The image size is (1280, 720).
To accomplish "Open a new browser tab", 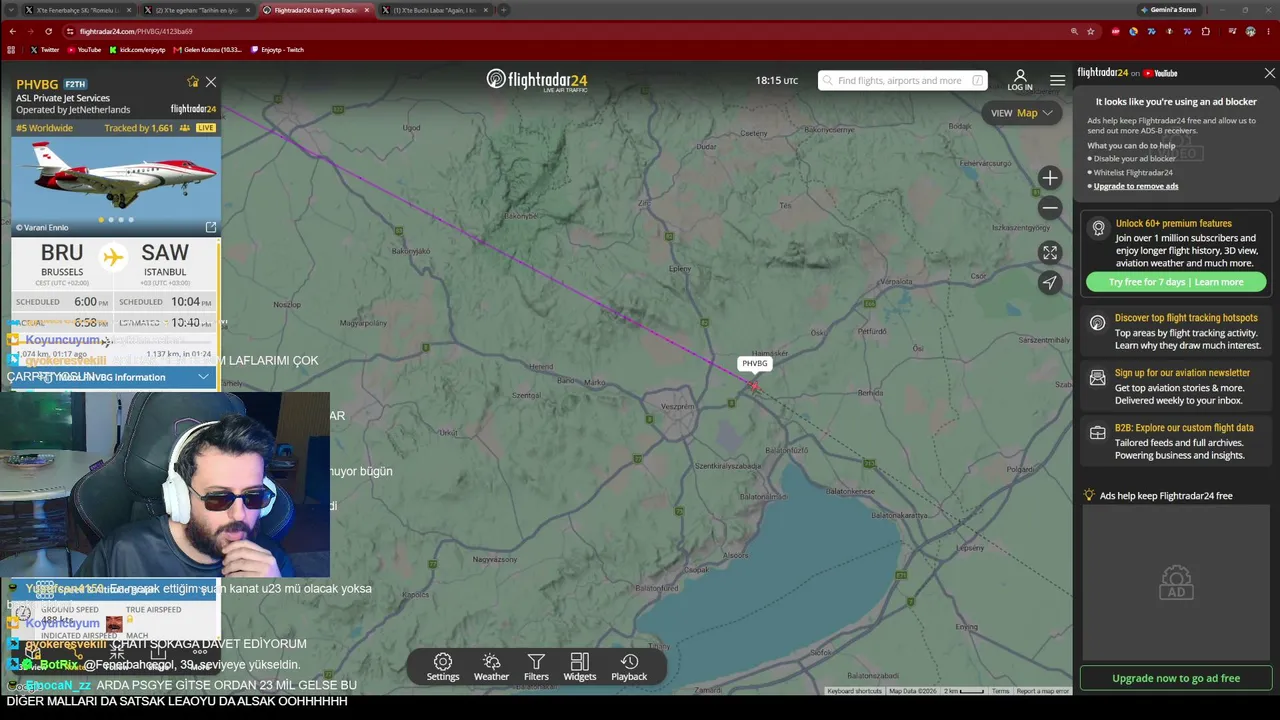I will 504,10.
